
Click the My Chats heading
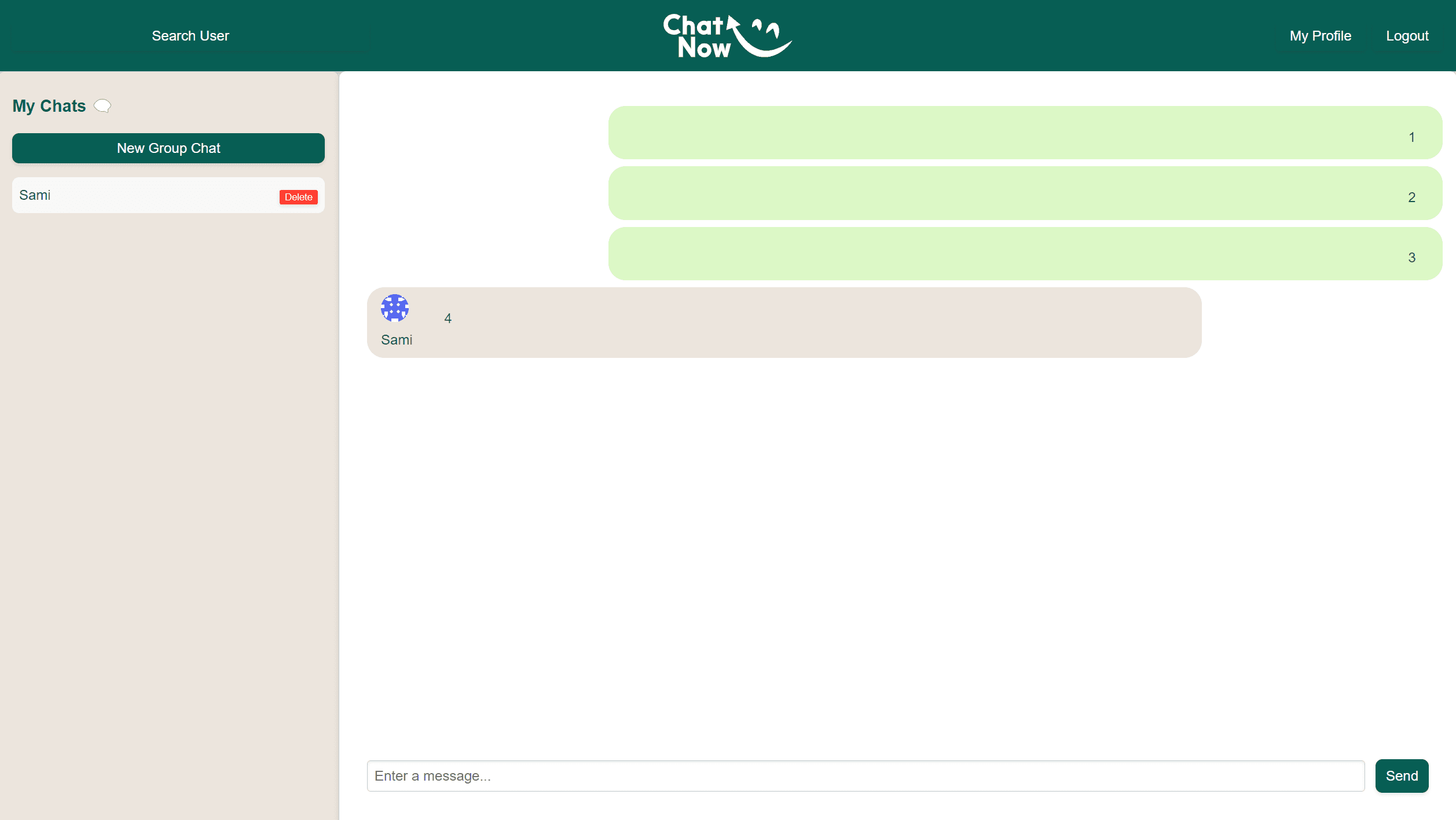(x=49, y=106)
